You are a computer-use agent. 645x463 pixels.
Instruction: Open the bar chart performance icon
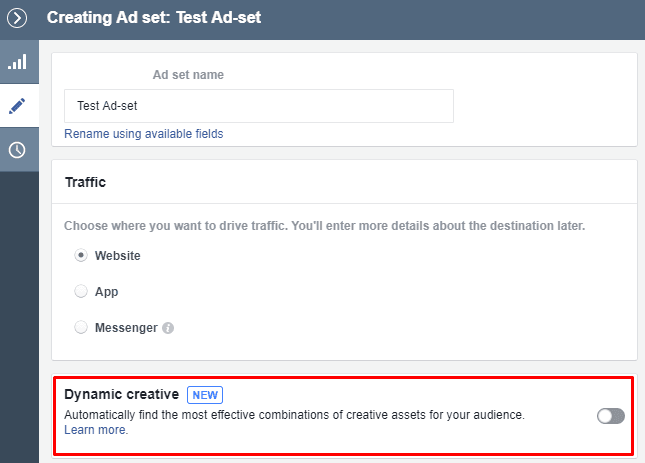pos(17,62)
